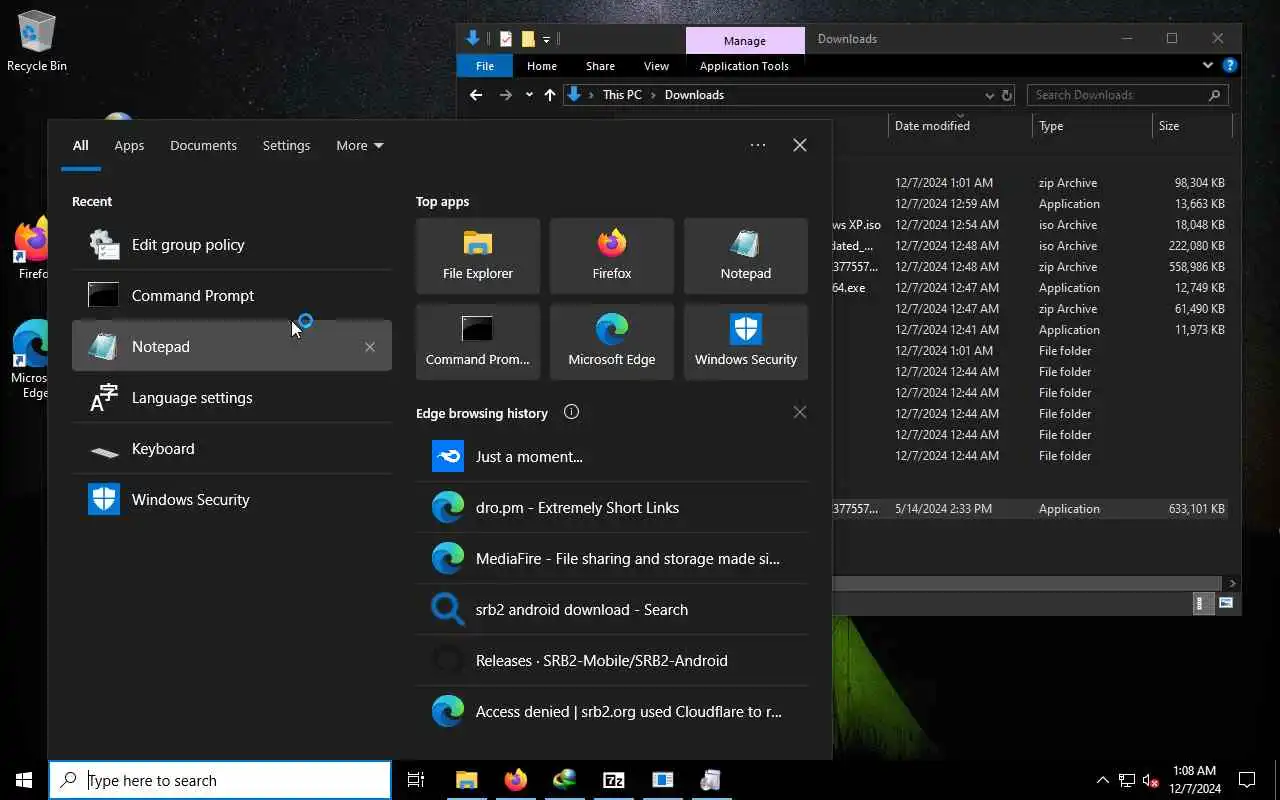Open the Home ribbon tab in Explorer
This screenshot has height=800, width=1280.
(x=542, y=66)
